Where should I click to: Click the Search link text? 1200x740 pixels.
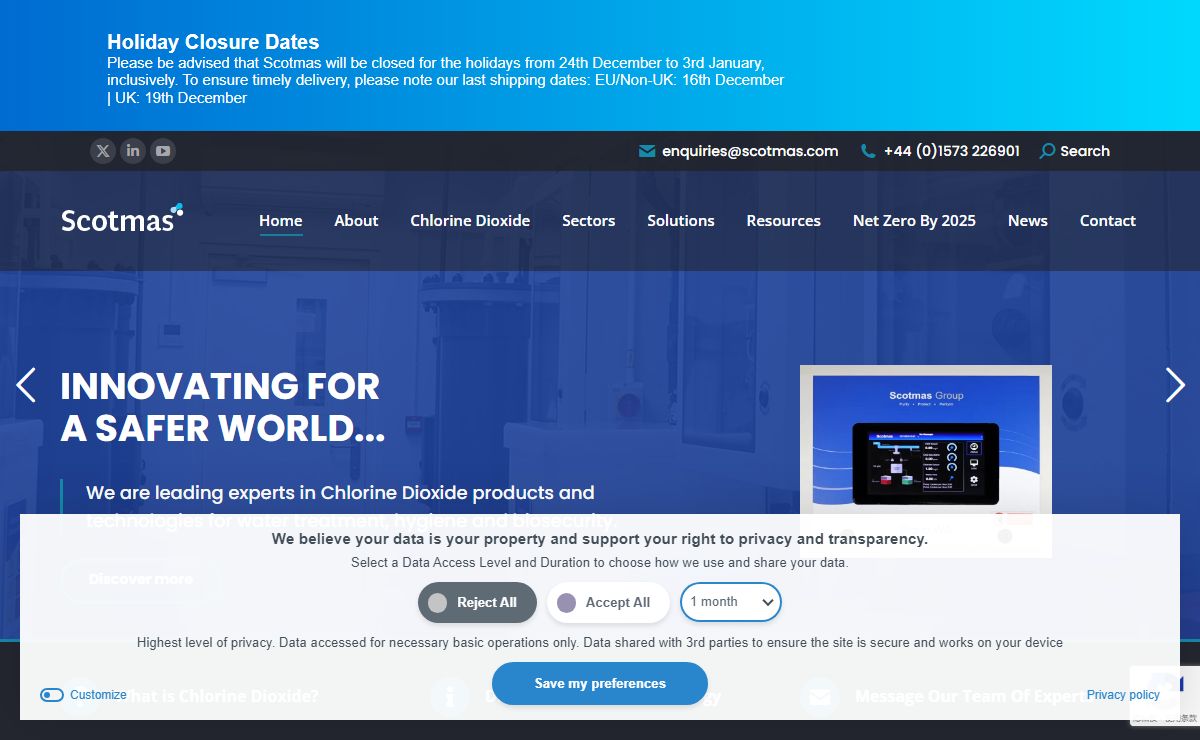[1085, 151]
